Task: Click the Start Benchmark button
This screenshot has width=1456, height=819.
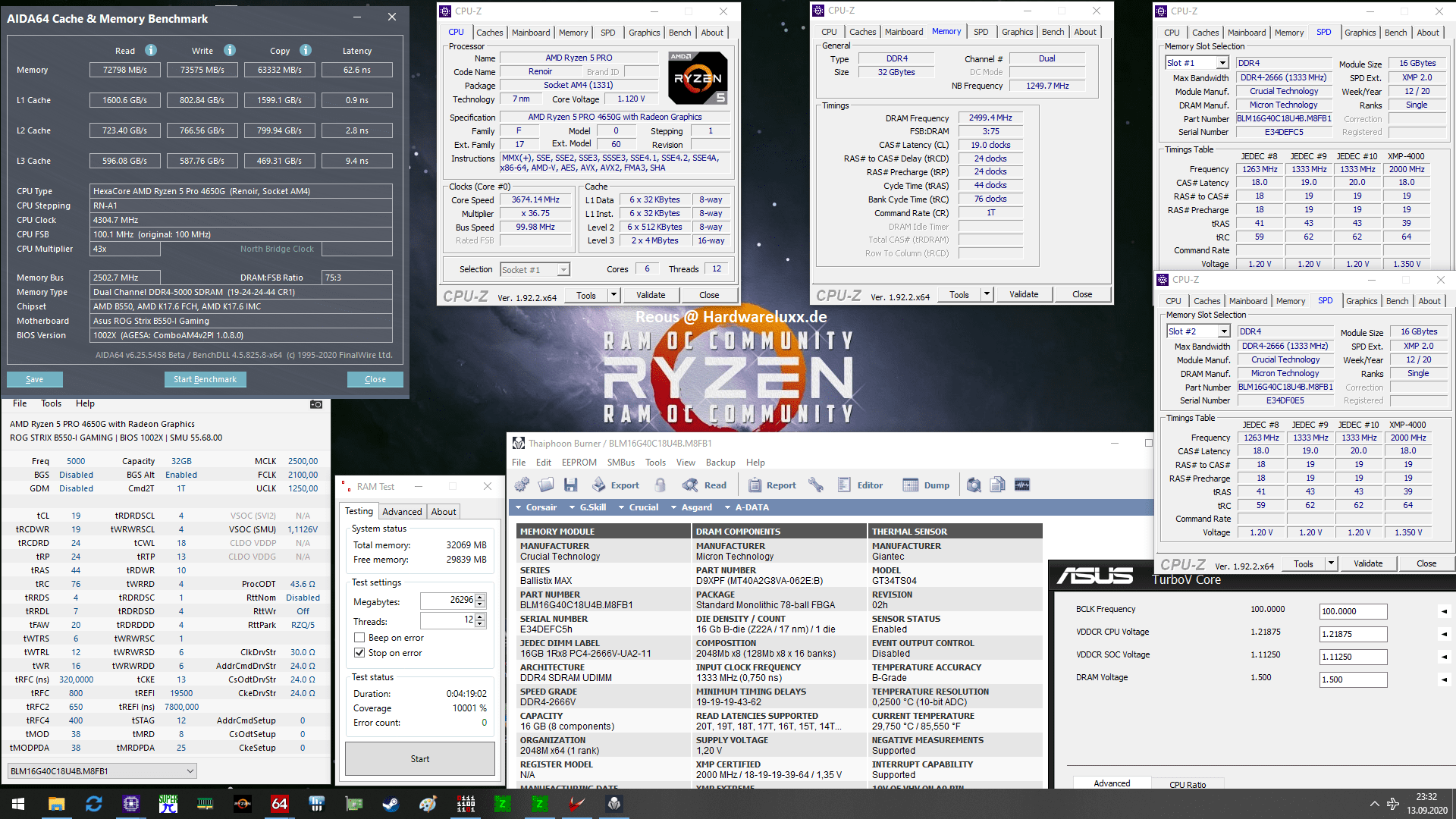Action: click(x=205, y=379)
